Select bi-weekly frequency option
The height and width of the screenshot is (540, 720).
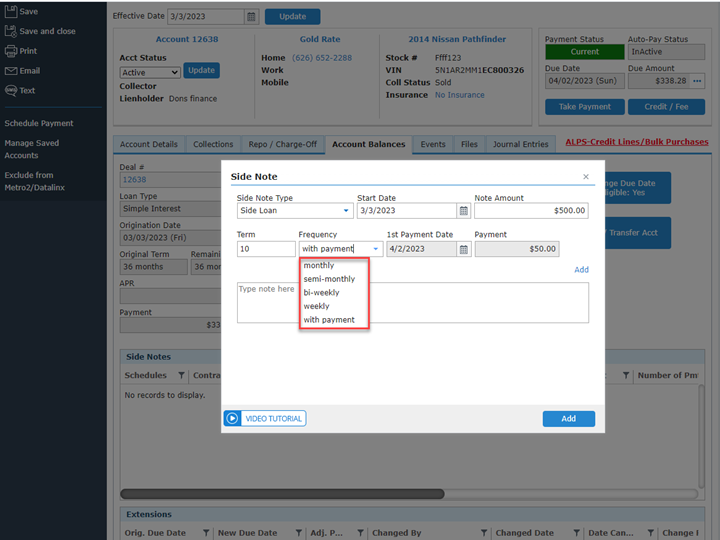coord(321,292)
